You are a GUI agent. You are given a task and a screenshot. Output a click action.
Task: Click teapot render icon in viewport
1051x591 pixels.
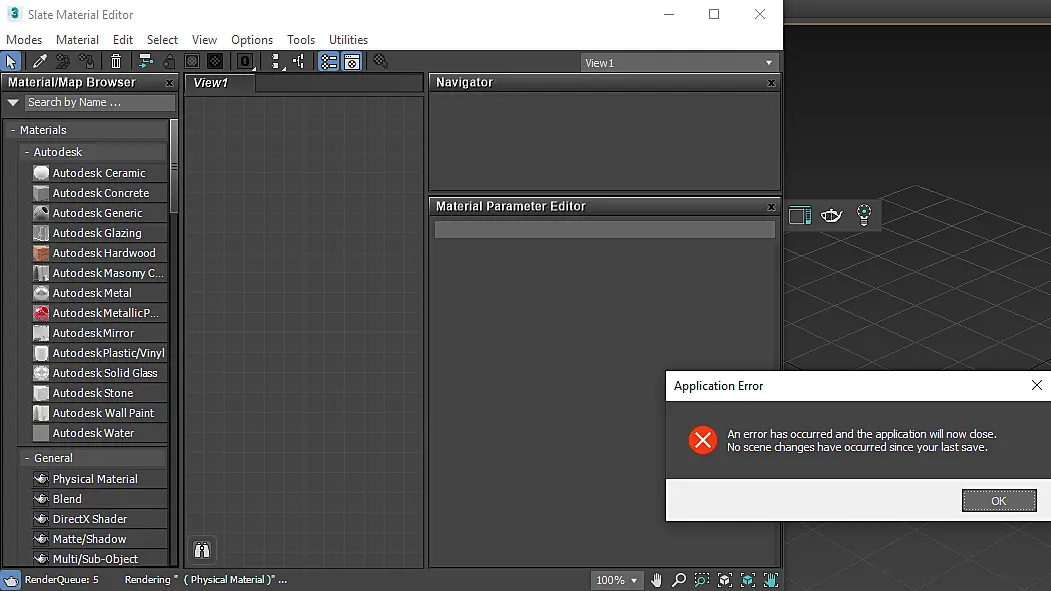pos(831,215)
